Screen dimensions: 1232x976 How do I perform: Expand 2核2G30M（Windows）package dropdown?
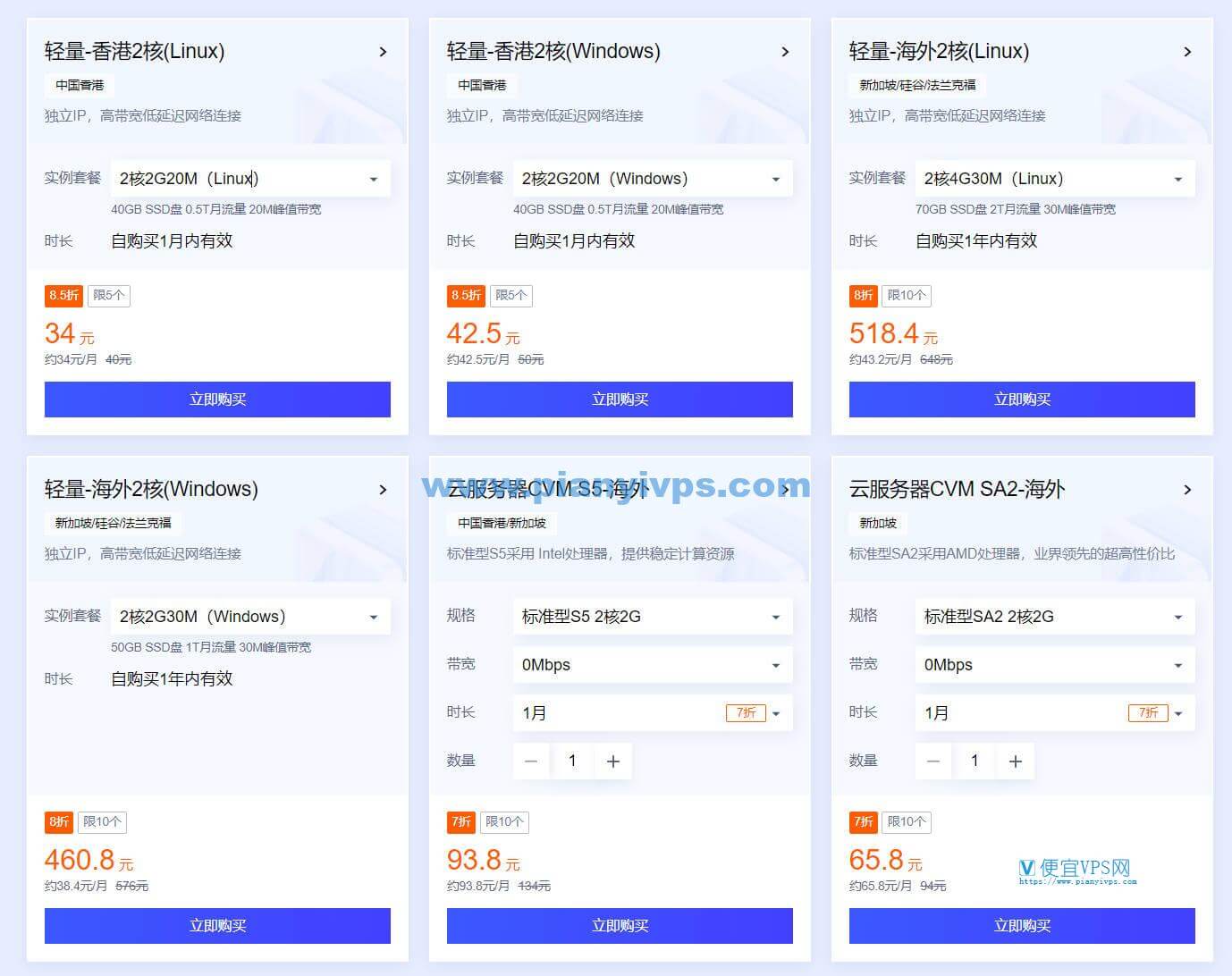click(x=250, y=617)
